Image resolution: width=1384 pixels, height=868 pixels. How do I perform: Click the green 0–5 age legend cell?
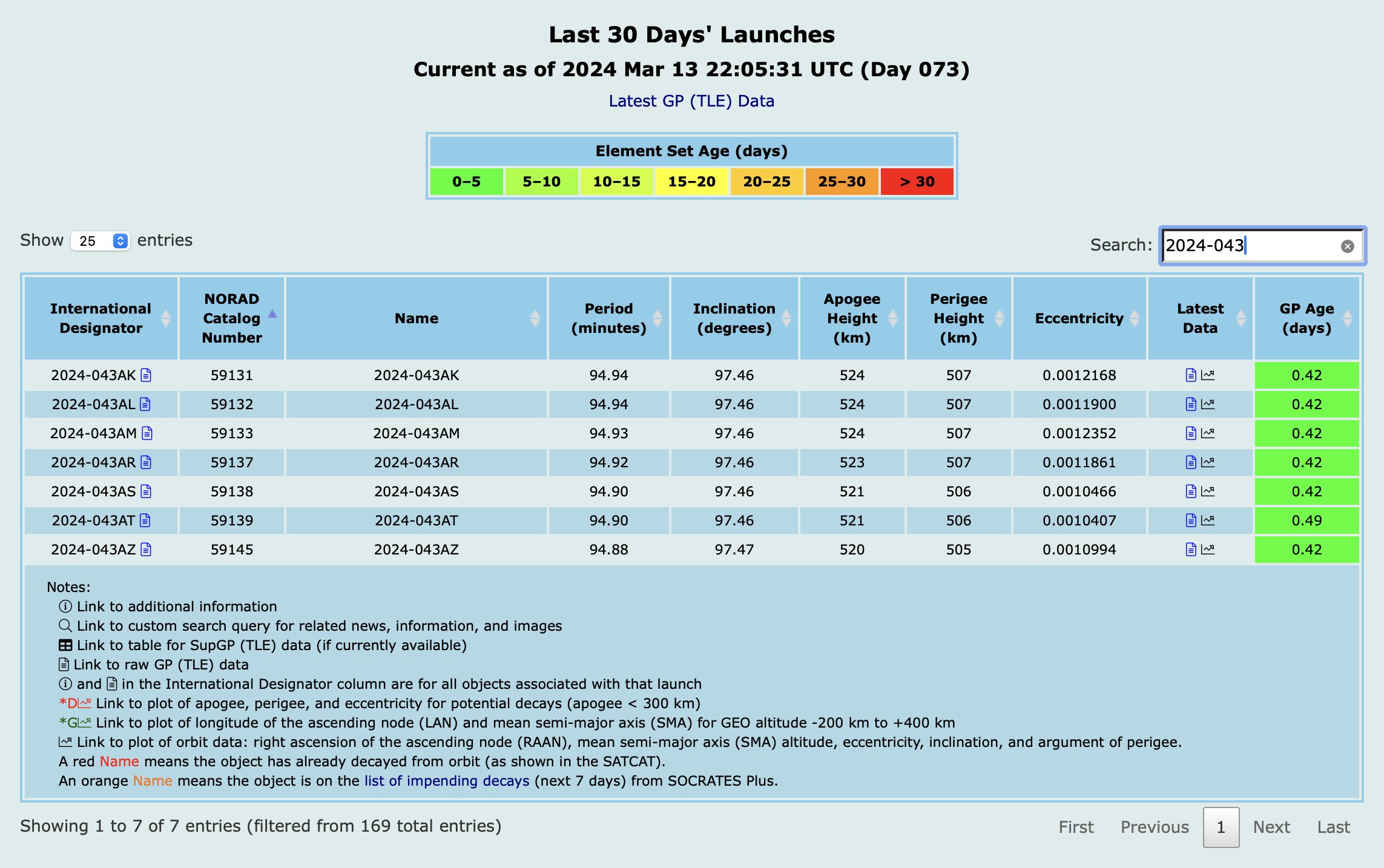click(466, 182)
